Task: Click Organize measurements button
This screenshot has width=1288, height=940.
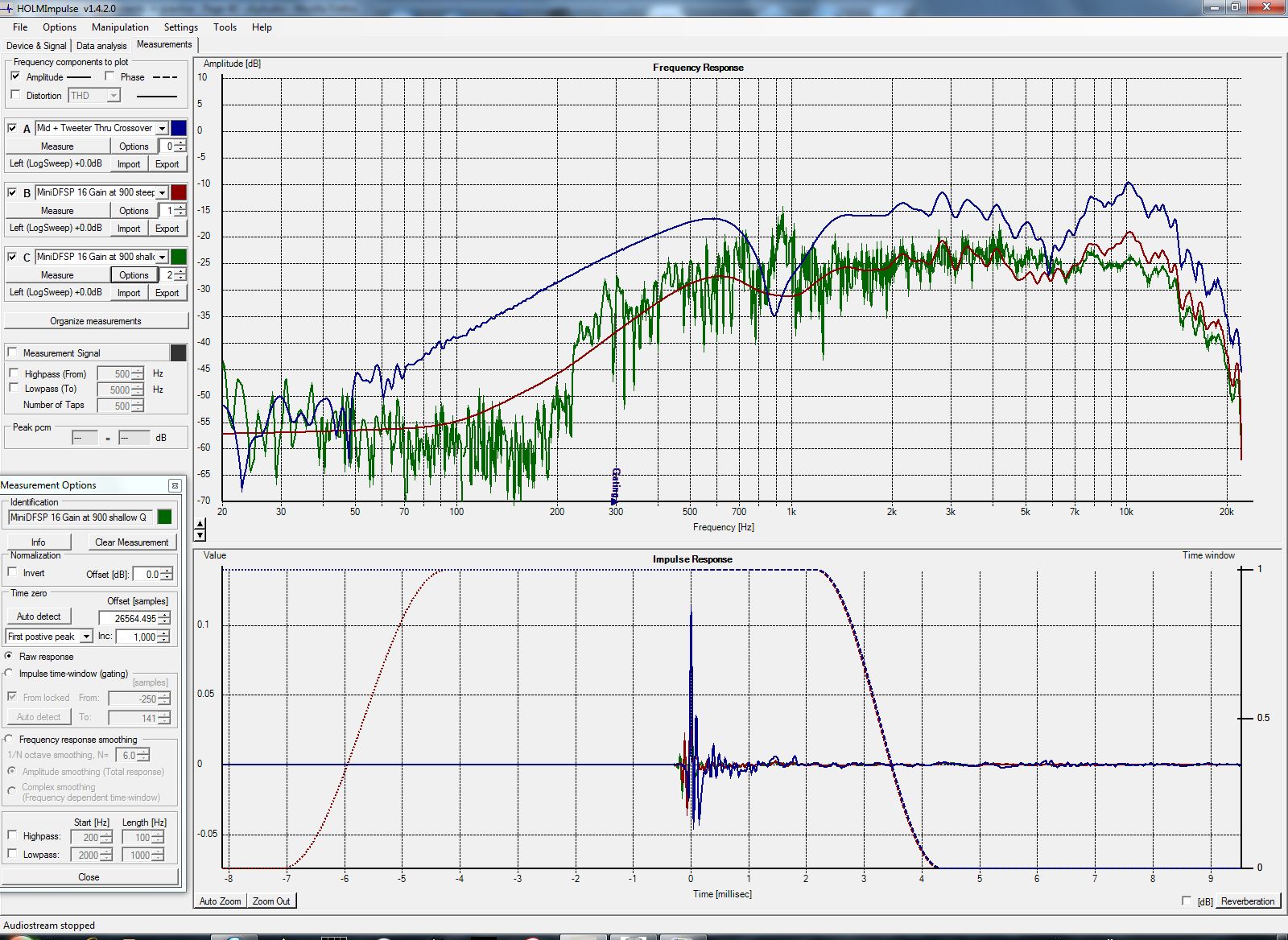Action: 96,321
